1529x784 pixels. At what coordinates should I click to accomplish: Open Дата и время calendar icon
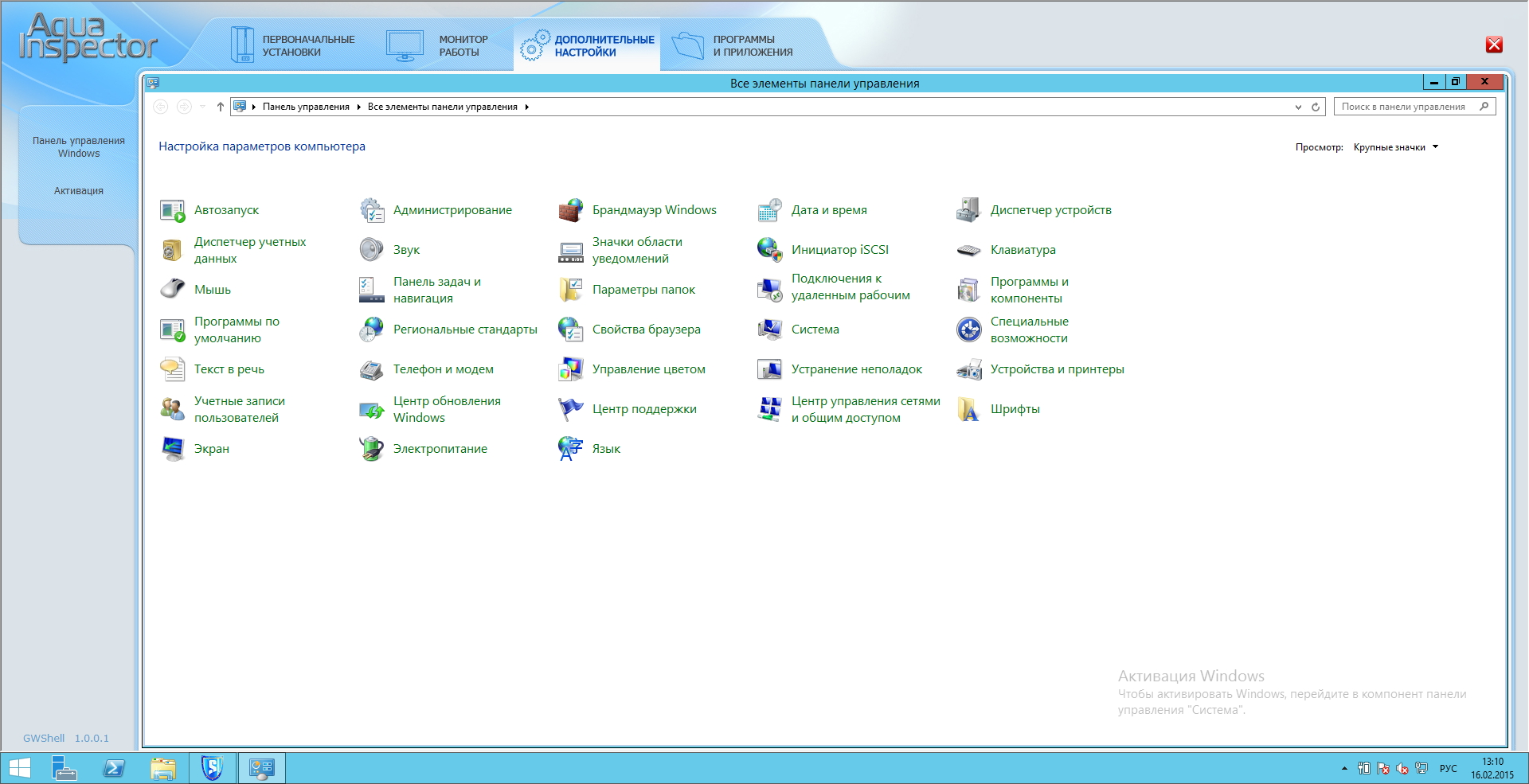[x=769, y=210]
